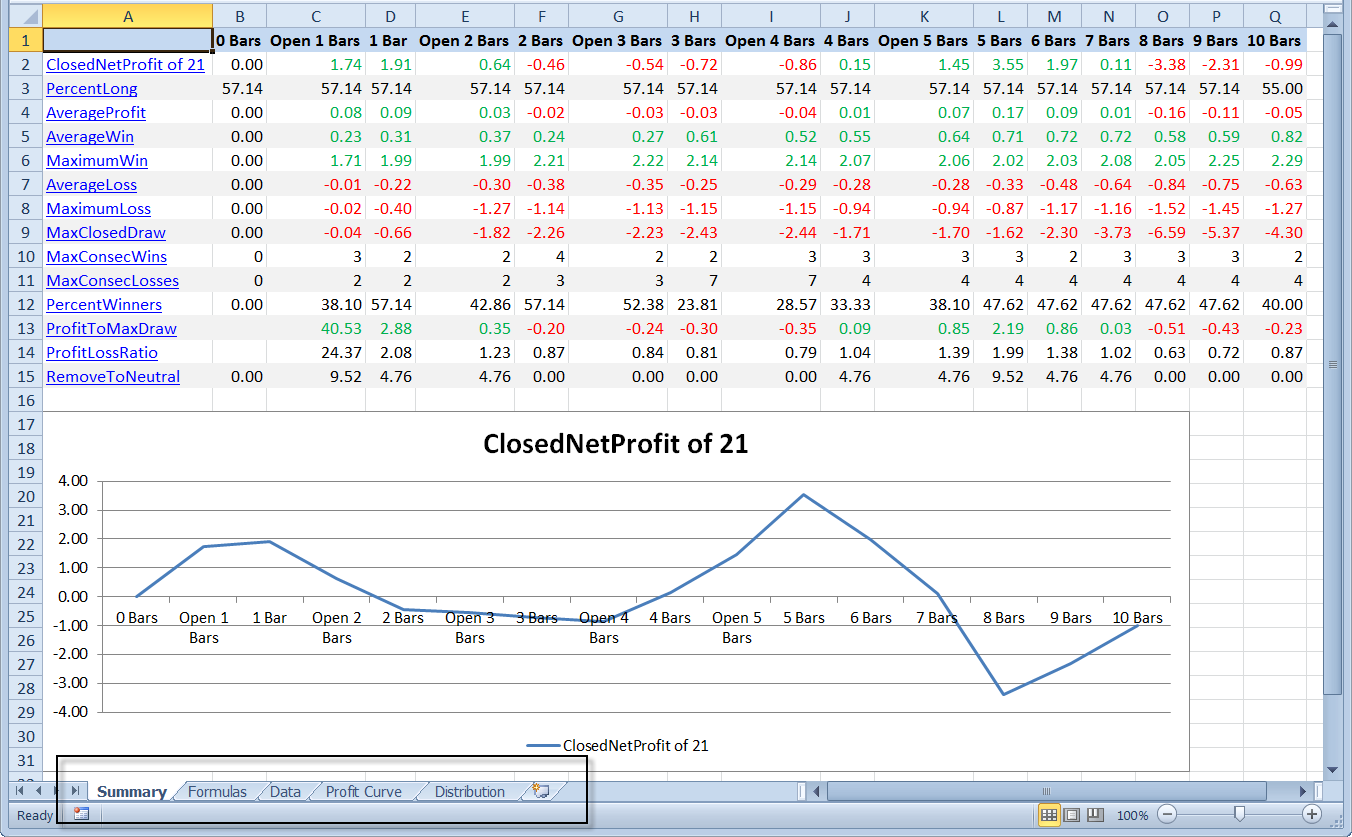Switch to Normal view in status bar
This screenshot has width=1352, height=837.
(x=1049, y=815)
